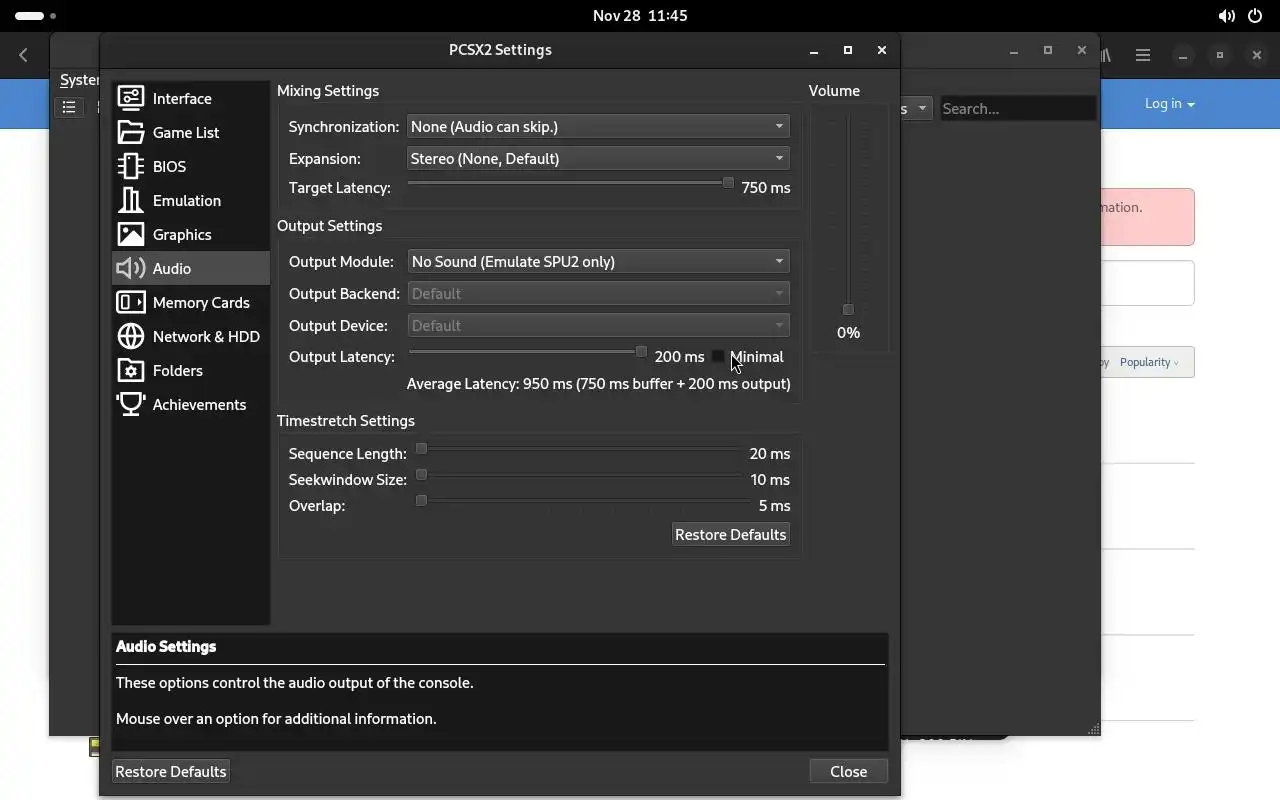Select the Network & HDD globe icon
1280x800 pixels.
[131, 336]
